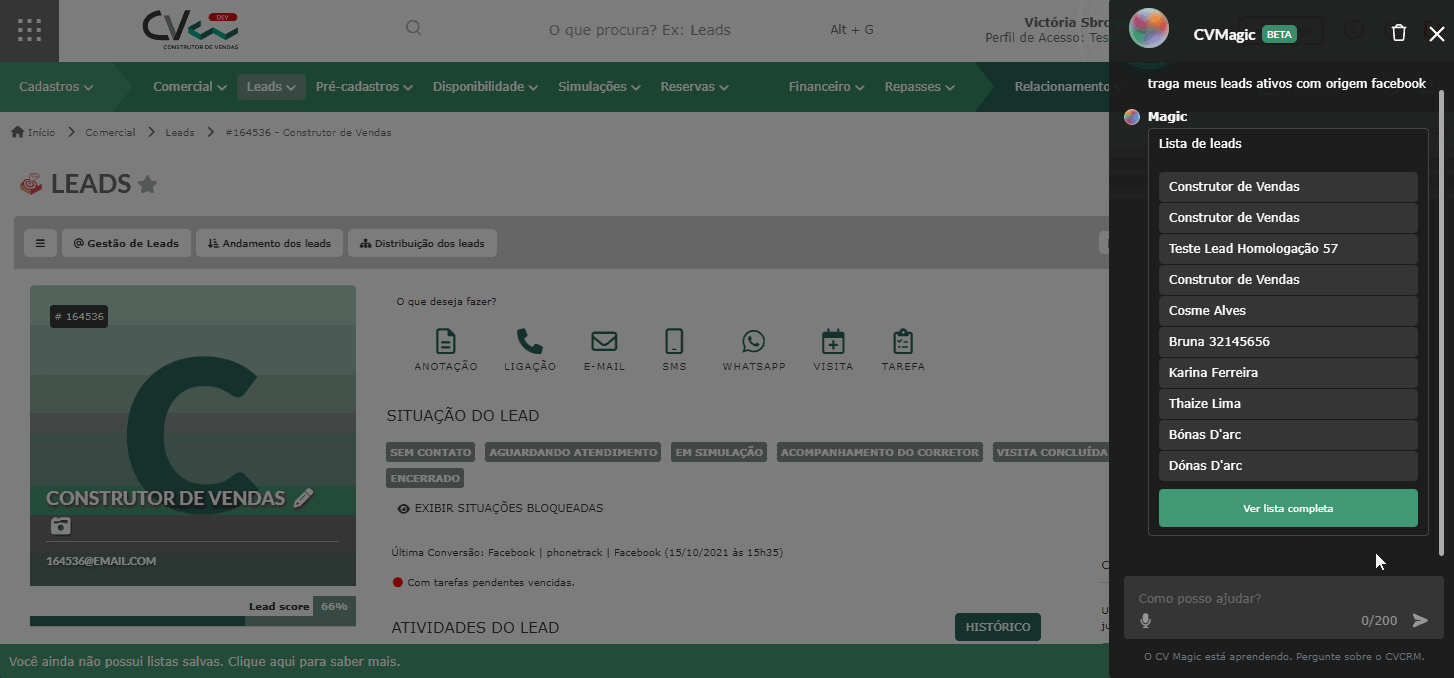
Task: Open lead Dónas D'arc
Action: [x=1288, y=465]
